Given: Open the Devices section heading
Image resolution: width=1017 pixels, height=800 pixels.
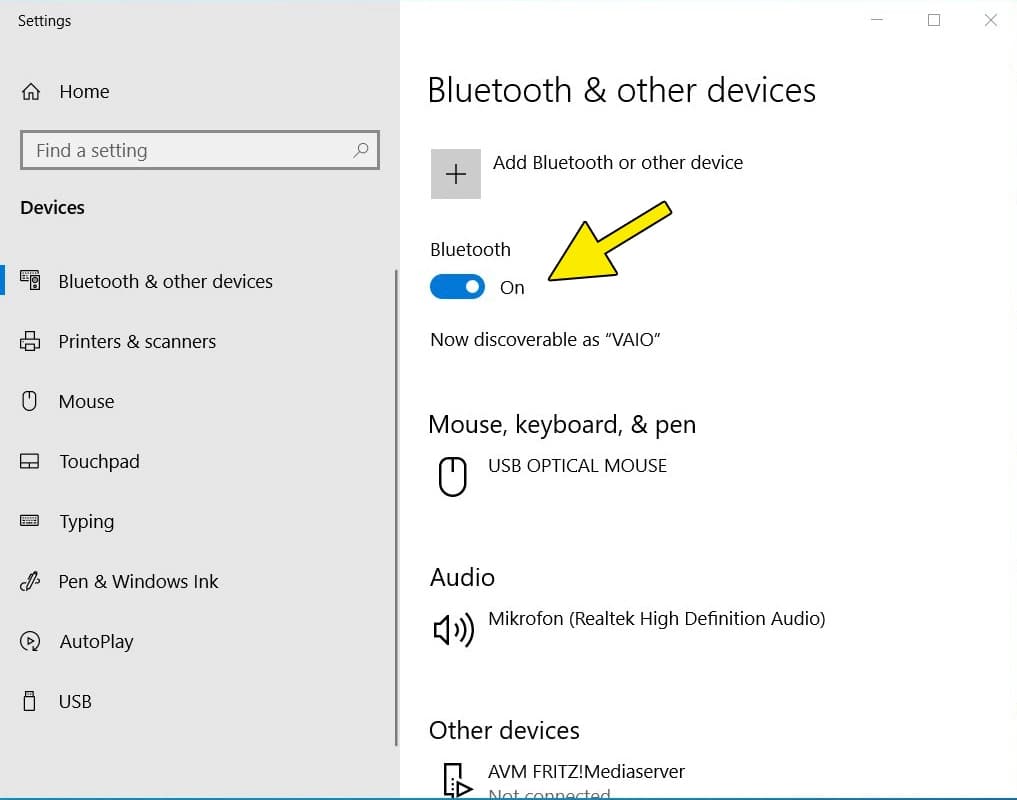Looking at the screenshot, I should tap(53, 207).
